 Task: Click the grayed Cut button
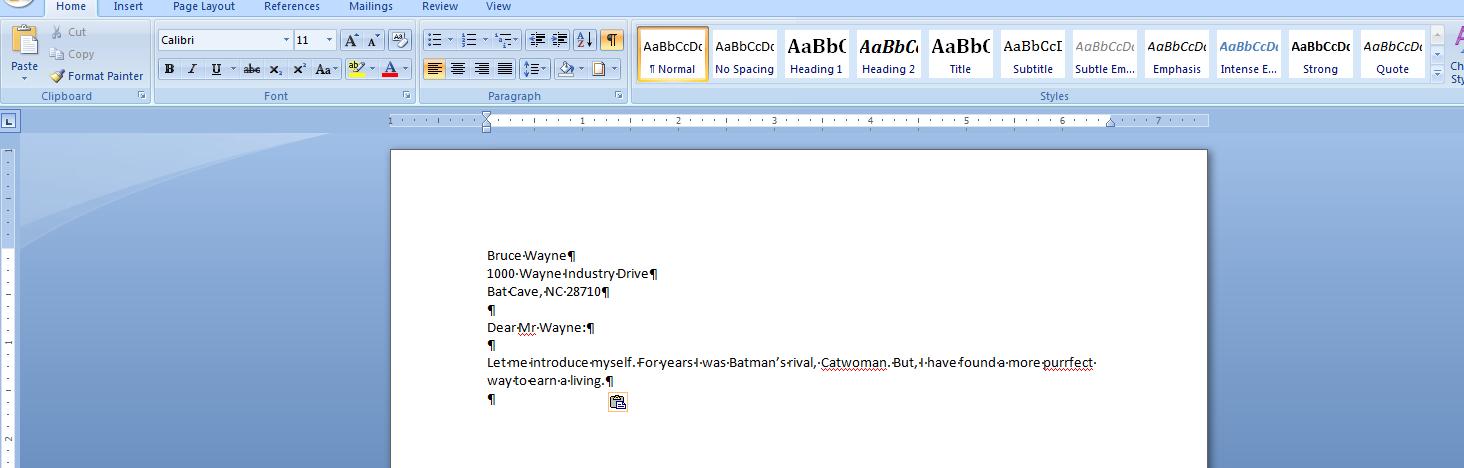(x=68, y=32)
